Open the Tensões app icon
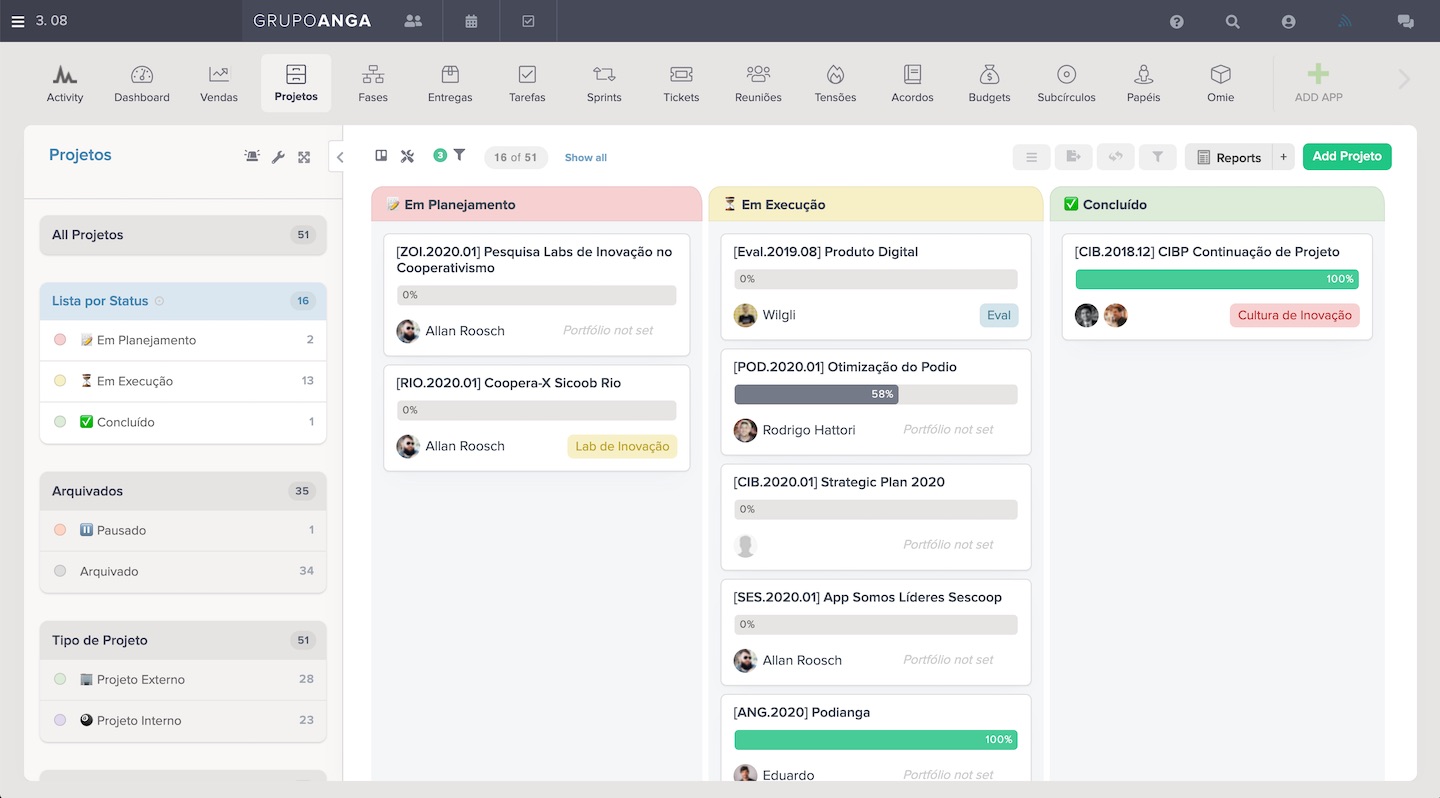Image resolution: width=1440 pixels, height=798 pixels. (x=835, y=83)
